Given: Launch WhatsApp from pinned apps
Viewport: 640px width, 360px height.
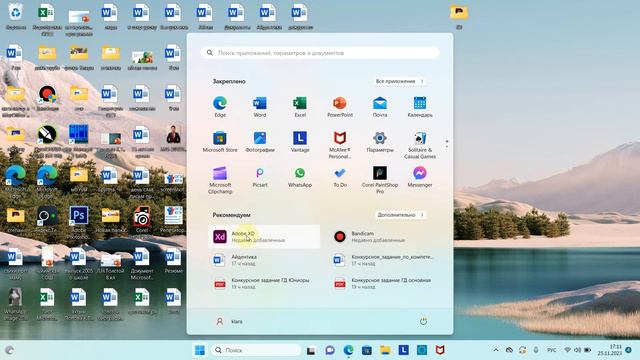Looking at the screenshot, I should [300, 177].
